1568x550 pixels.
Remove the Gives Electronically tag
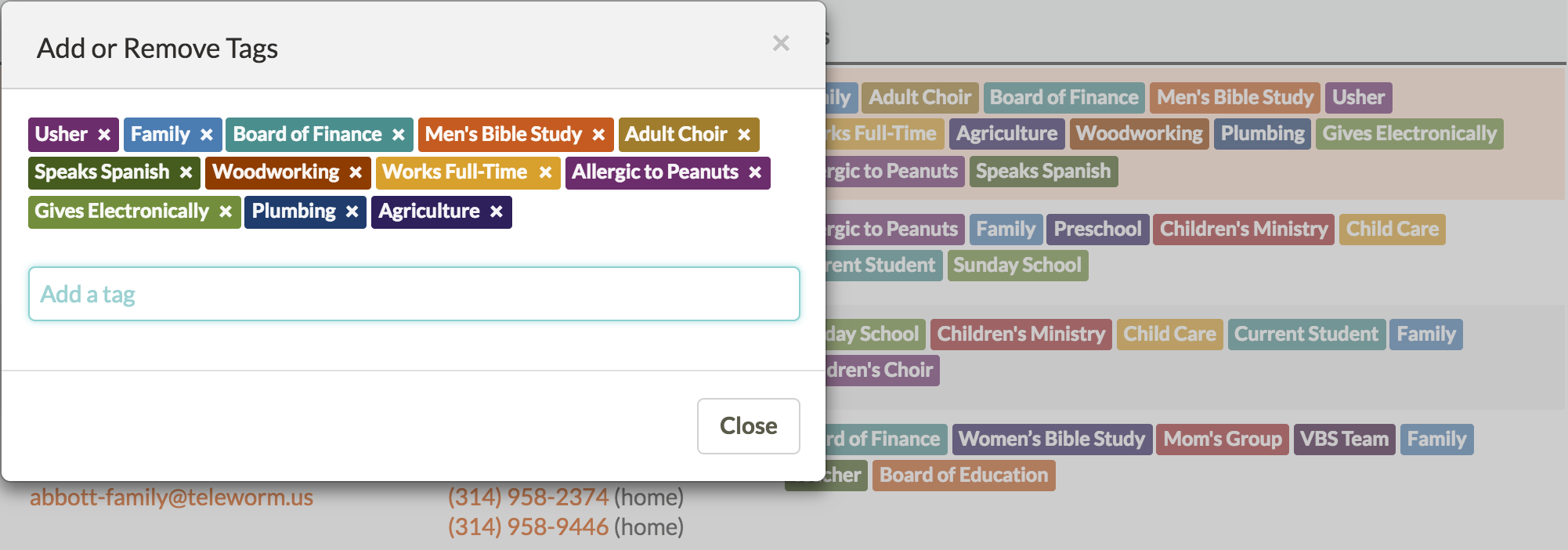point(226,212)
